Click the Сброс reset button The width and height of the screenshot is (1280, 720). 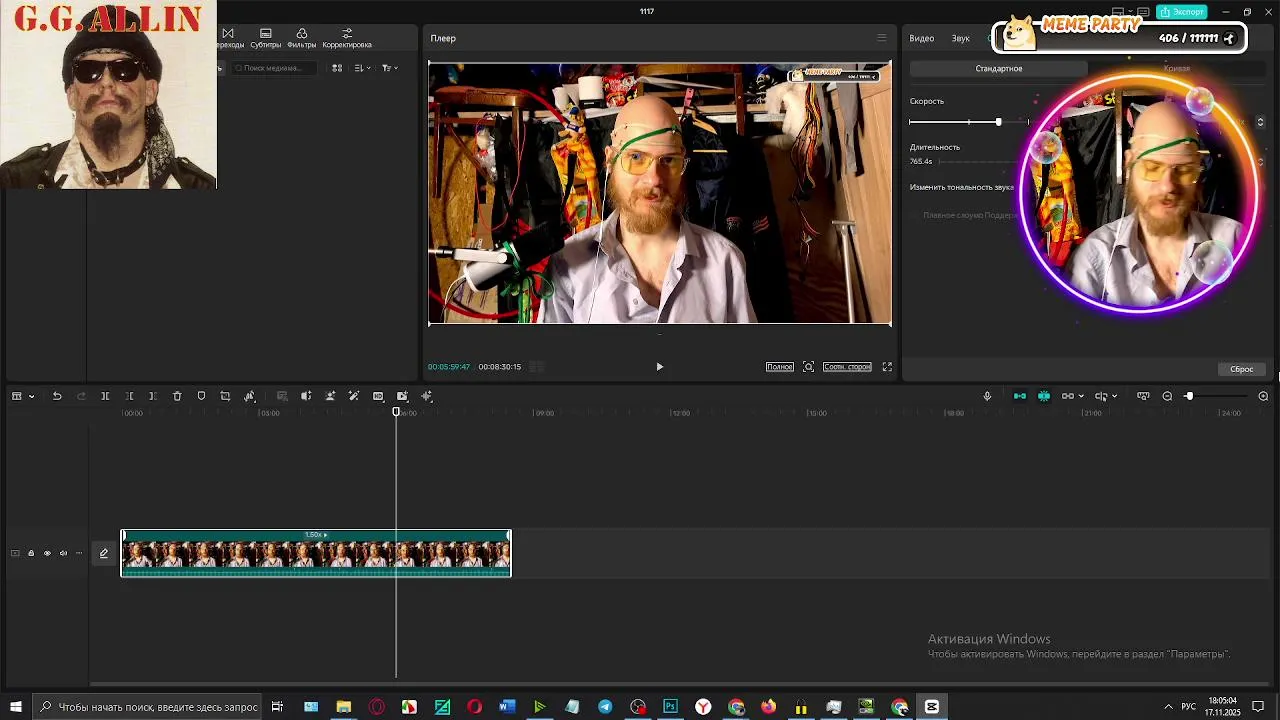1241,369
